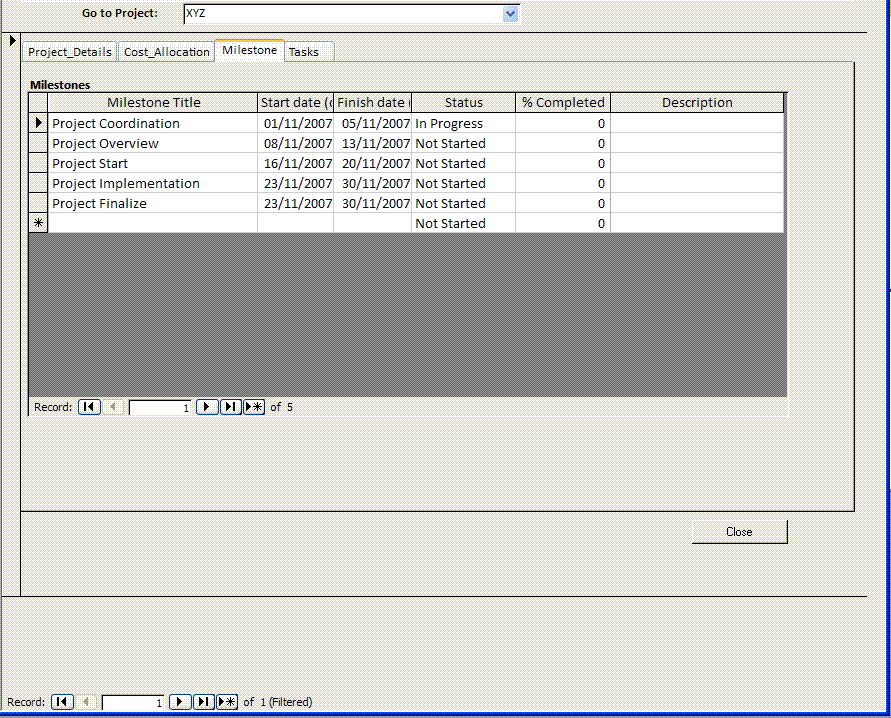
Task: Click the 'Project Finalize' title cell
Action: click(153, 203)
